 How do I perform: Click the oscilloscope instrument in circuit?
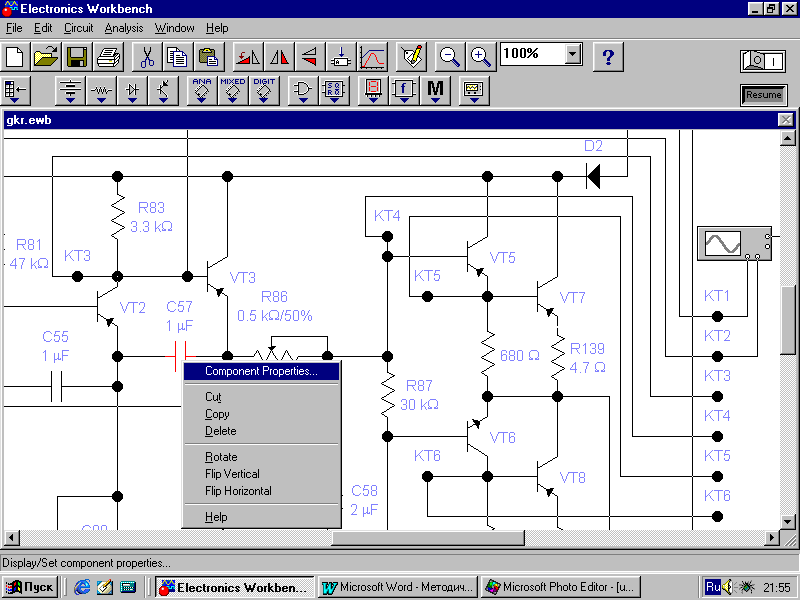point(734,243)
